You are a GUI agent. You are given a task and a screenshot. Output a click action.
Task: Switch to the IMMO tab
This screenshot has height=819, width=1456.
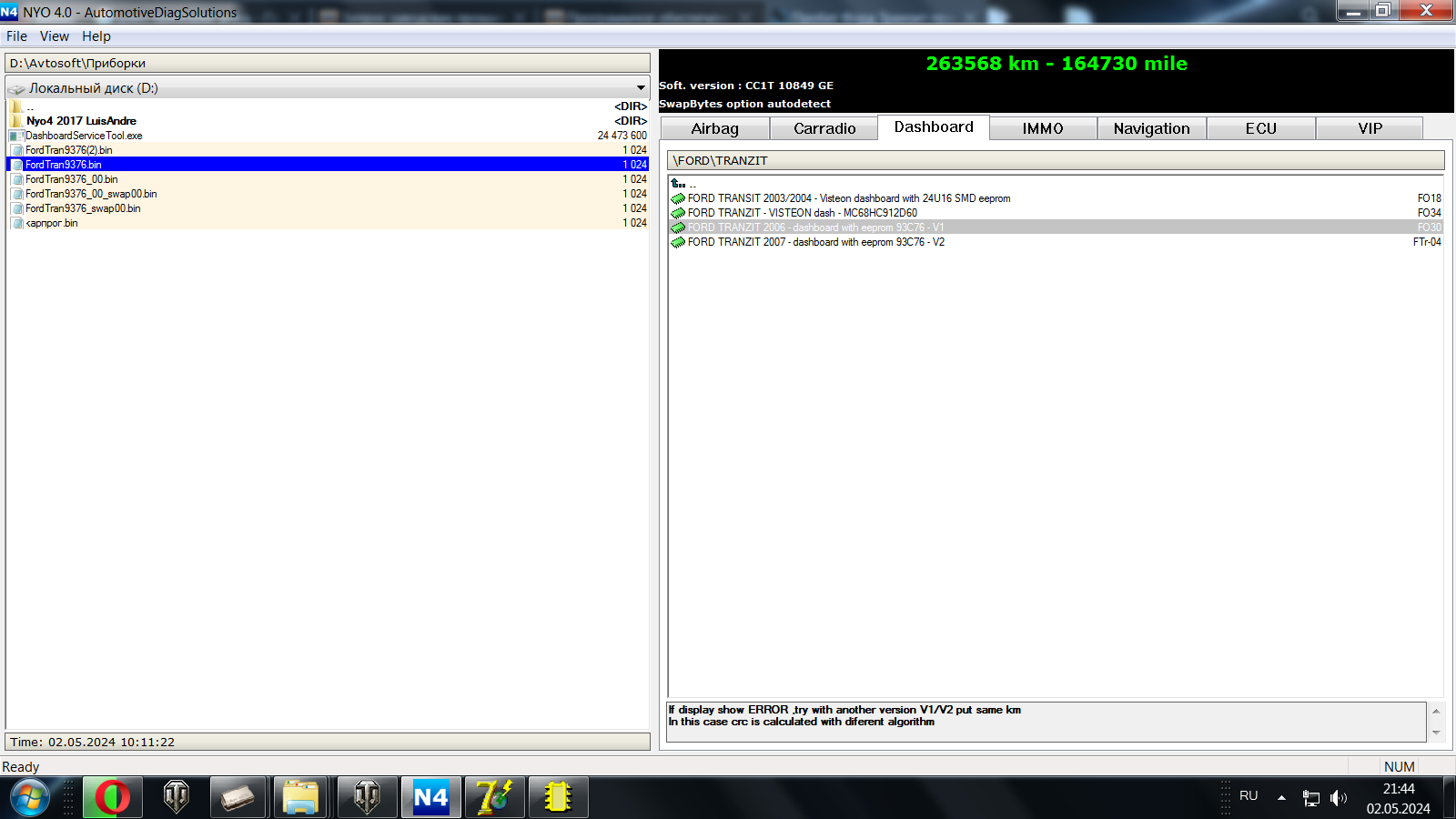tap(1042, 128)
